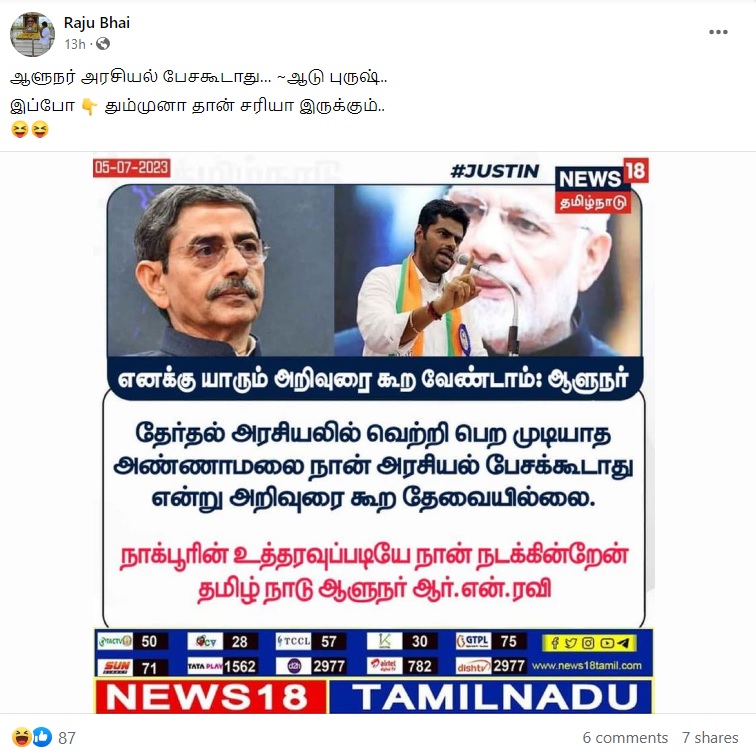Click the www.news18tamil.com web address

point(587,666)
